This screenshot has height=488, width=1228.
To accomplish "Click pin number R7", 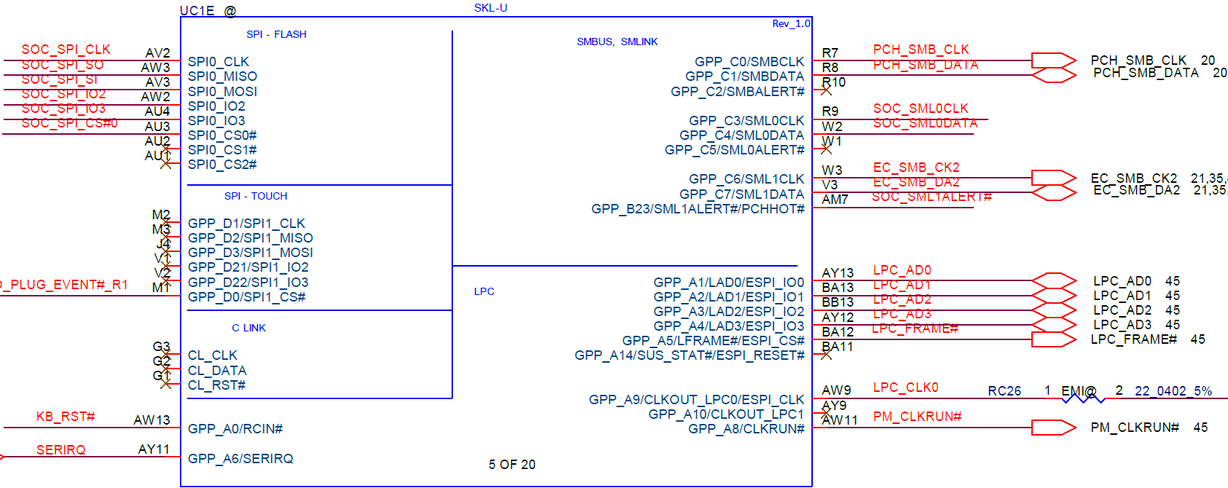I will point(830,52).
